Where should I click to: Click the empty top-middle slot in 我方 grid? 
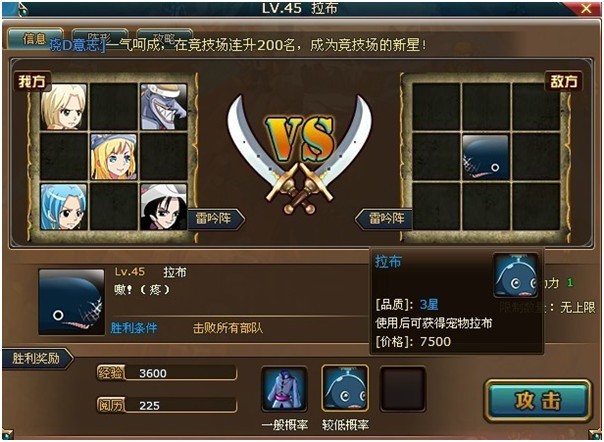(x=114, y=107)
